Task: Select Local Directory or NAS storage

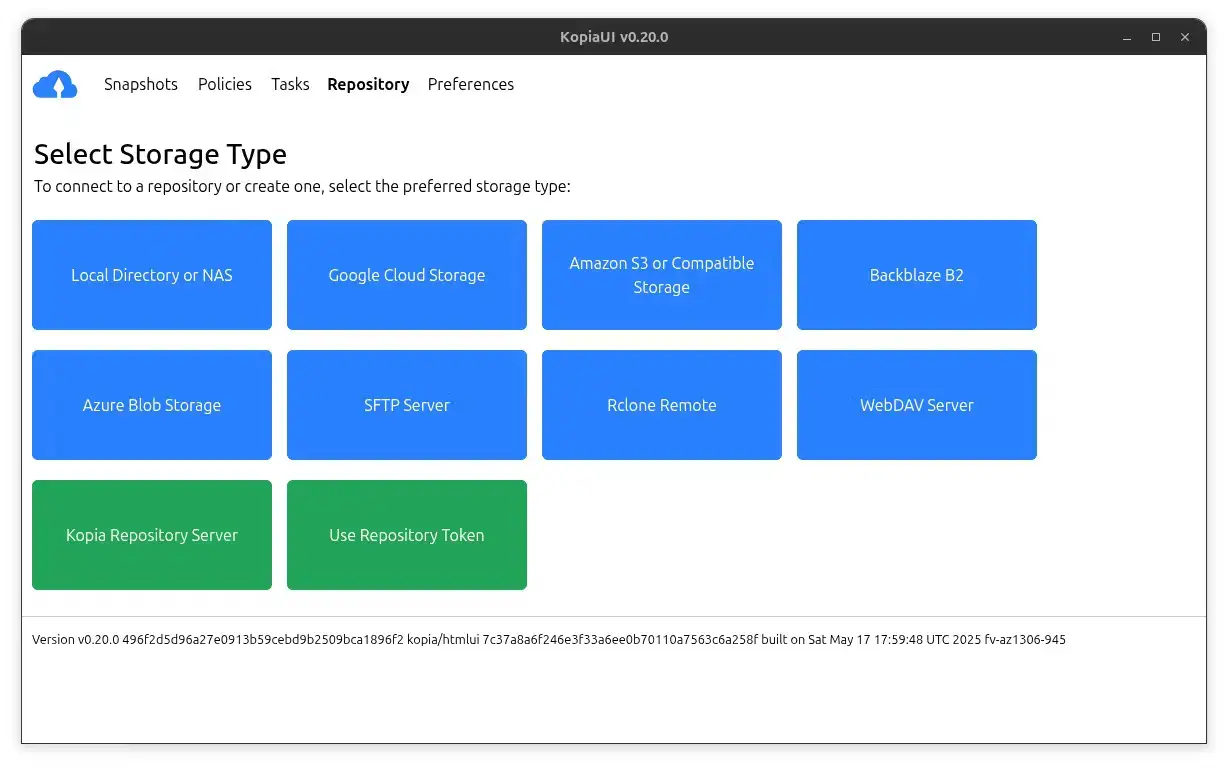Action: pos(151,274)
